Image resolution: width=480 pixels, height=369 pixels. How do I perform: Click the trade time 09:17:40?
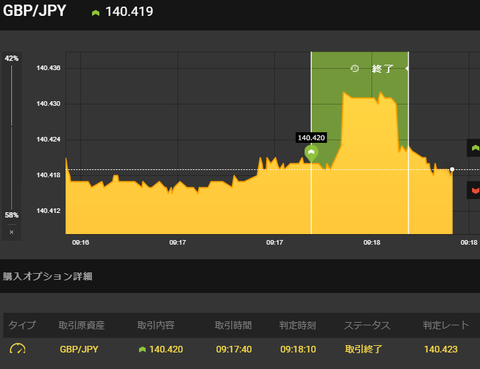click(x=234, y=349)
